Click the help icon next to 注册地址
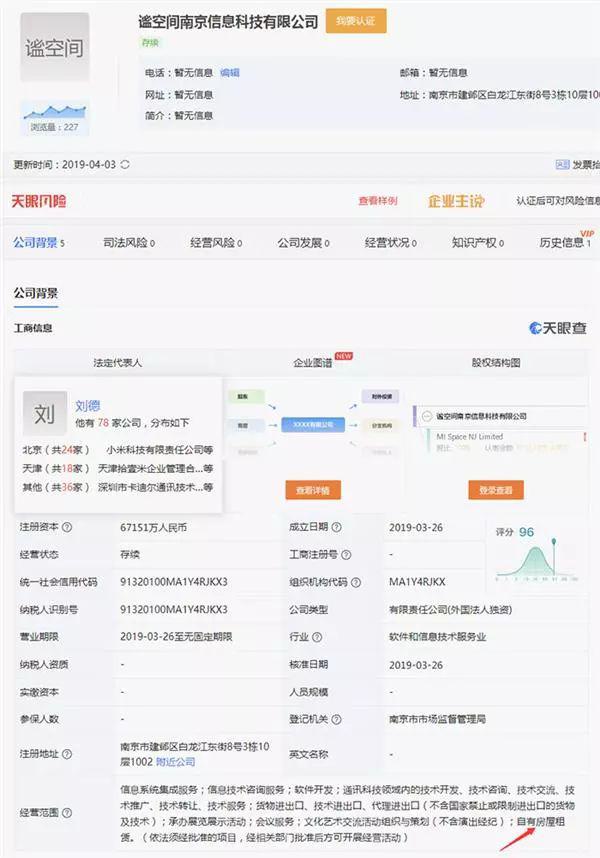 click(x=67, y=754)
